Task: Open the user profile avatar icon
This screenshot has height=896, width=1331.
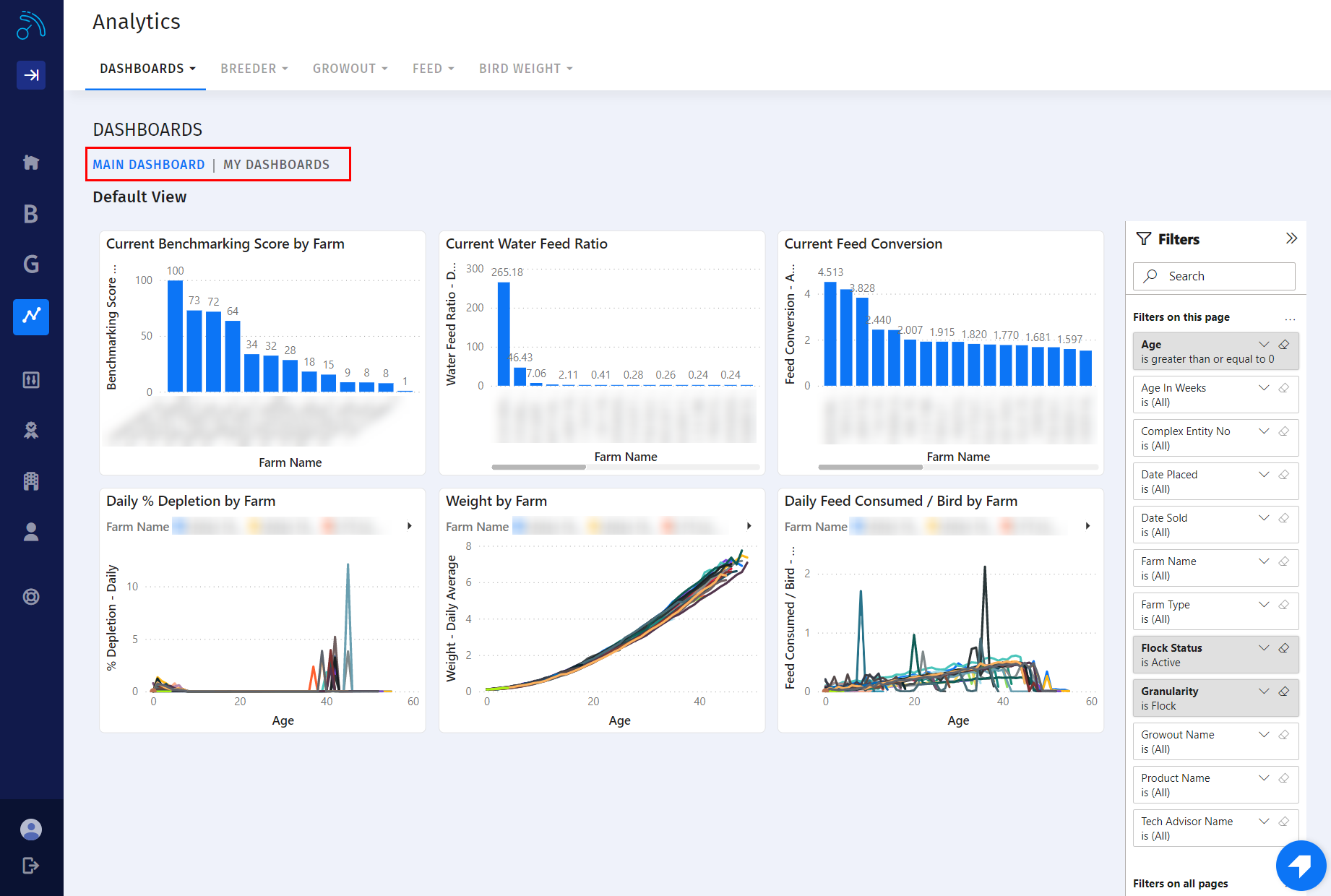Action: click(x=31, y=830)
